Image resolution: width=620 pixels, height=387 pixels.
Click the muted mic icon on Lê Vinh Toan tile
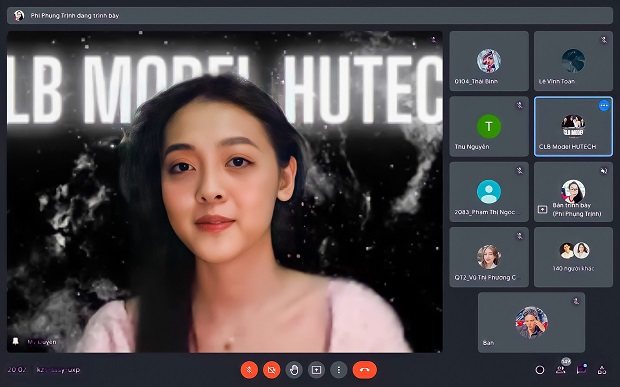pos(604,40)
